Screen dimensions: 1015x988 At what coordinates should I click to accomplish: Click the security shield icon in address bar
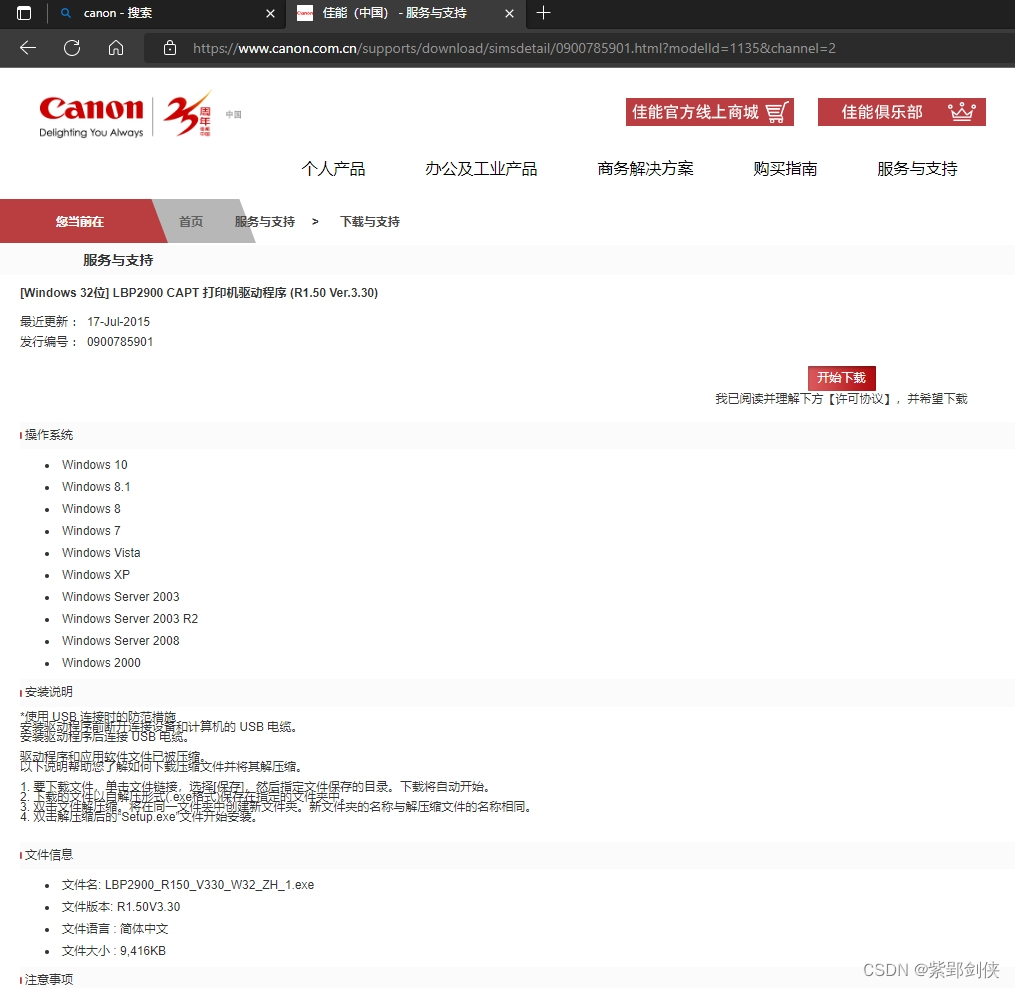[x=168, y=47]
